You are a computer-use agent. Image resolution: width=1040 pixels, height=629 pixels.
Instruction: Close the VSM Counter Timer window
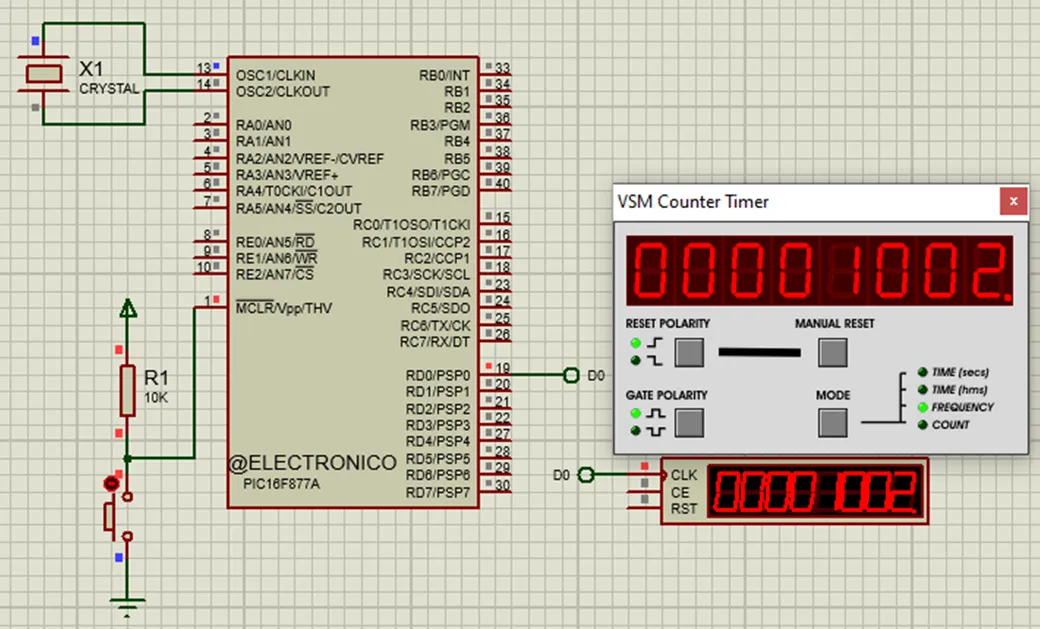1014,201
